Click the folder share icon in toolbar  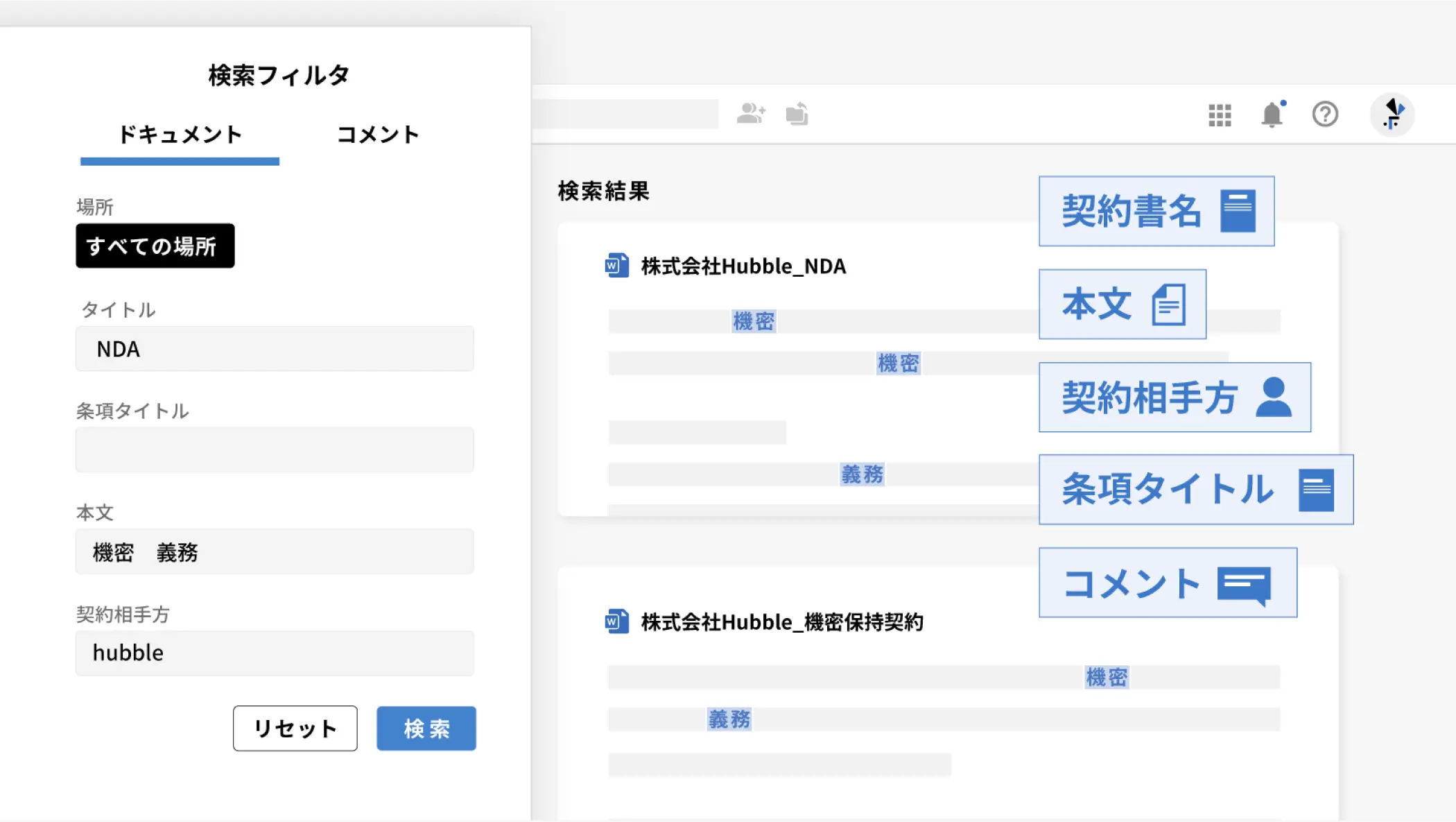797,114
